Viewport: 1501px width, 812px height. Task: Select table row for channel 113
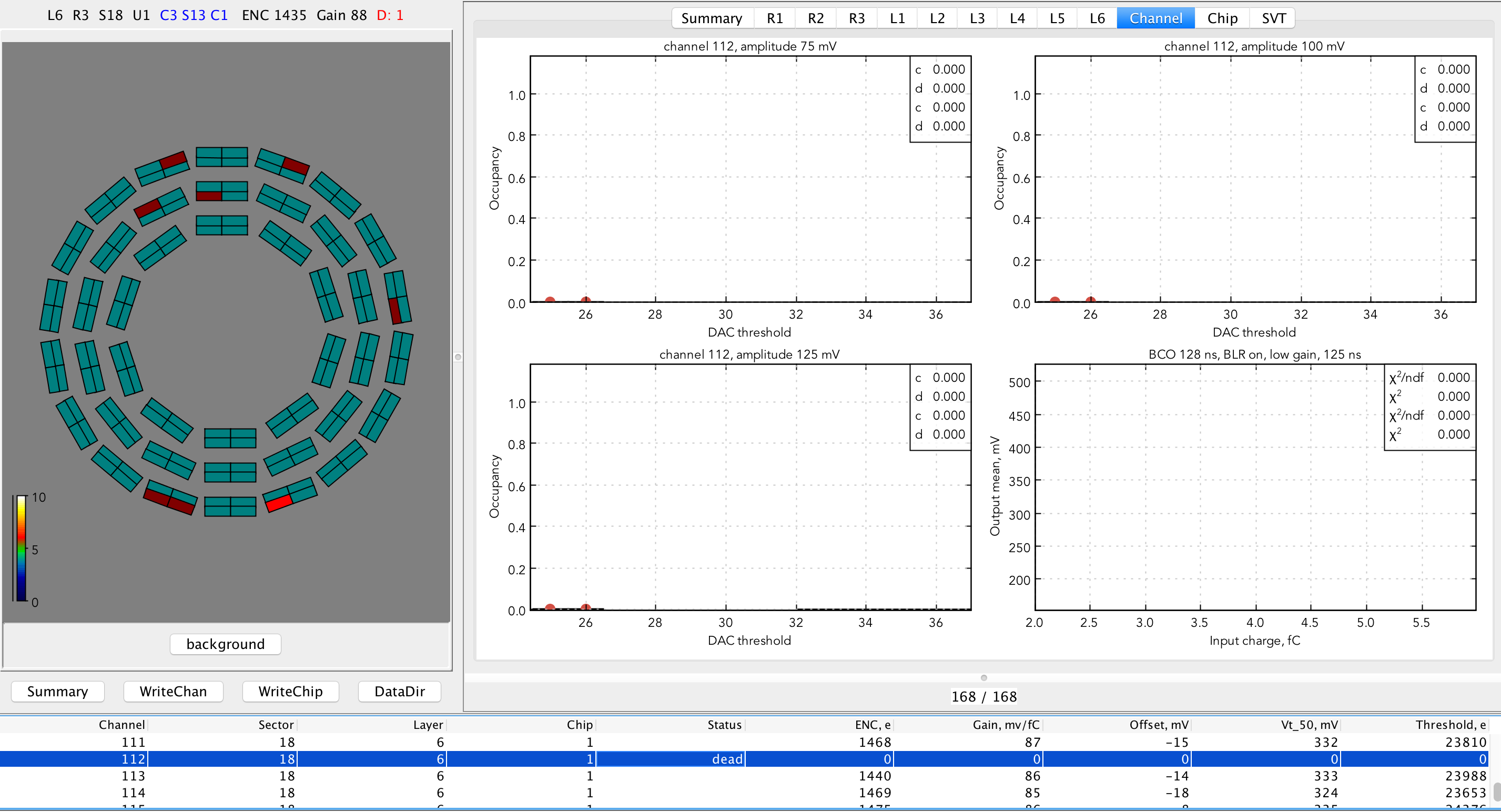[x=745, y=776]
